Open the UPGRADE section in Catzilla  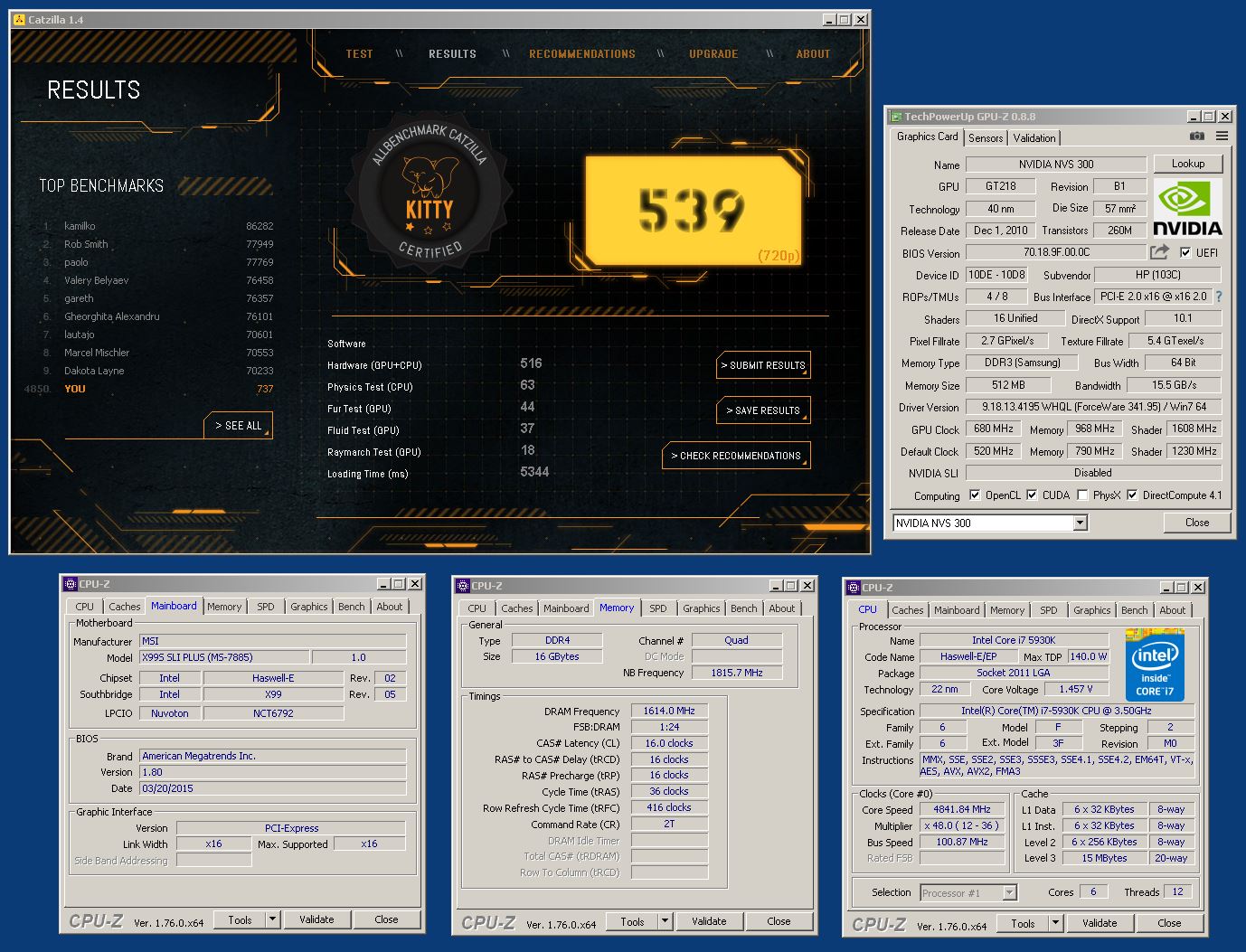pos(713,54)
